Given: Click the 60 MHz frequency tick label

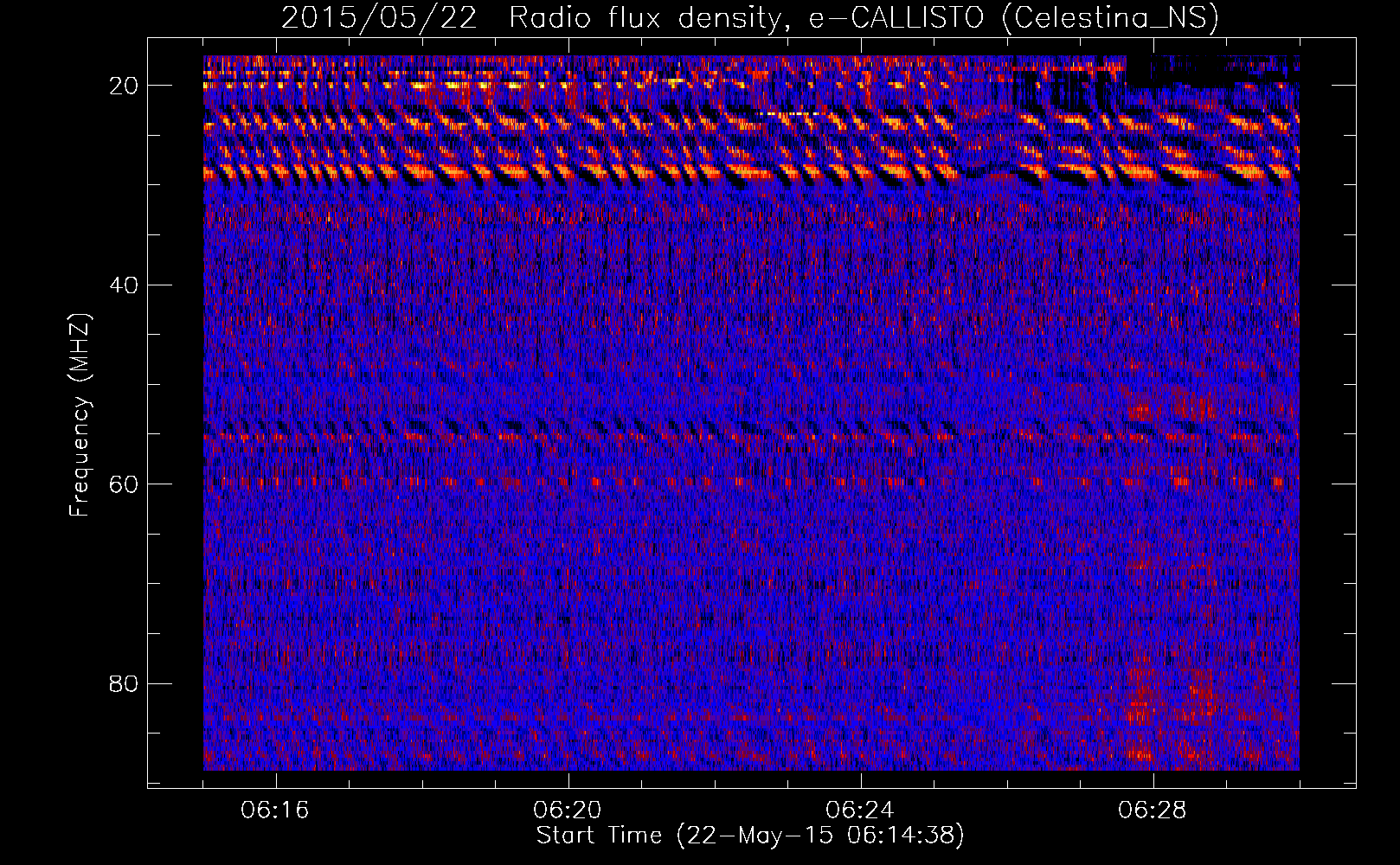Looking at the screenshot, I should coord(125,484).
